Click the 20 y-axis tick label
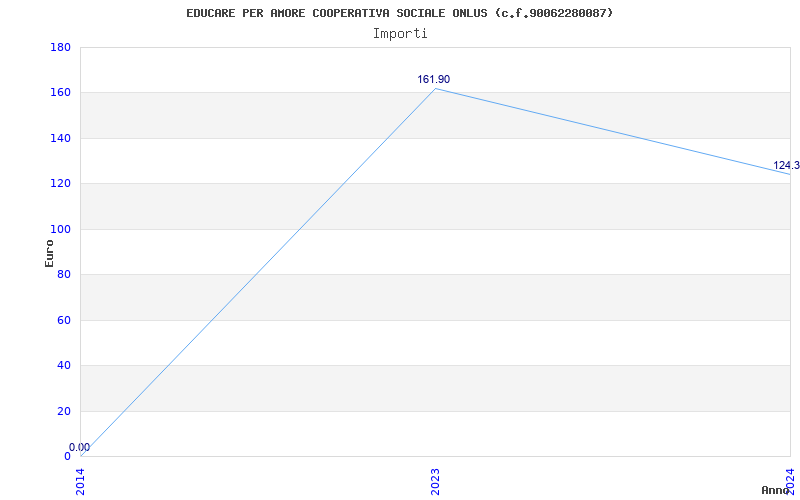Viewport: 800px width, 500px height. [x=64, y=411]
